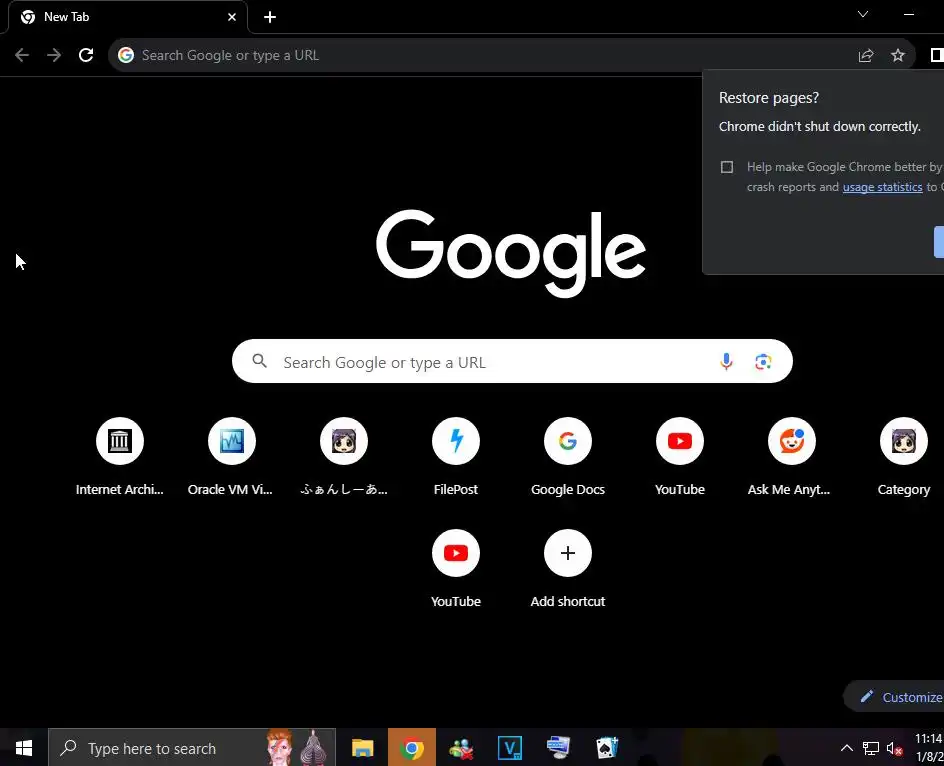944x766 pixels.
Task: Open the taskbar clock and date
Action: point(928,747)
